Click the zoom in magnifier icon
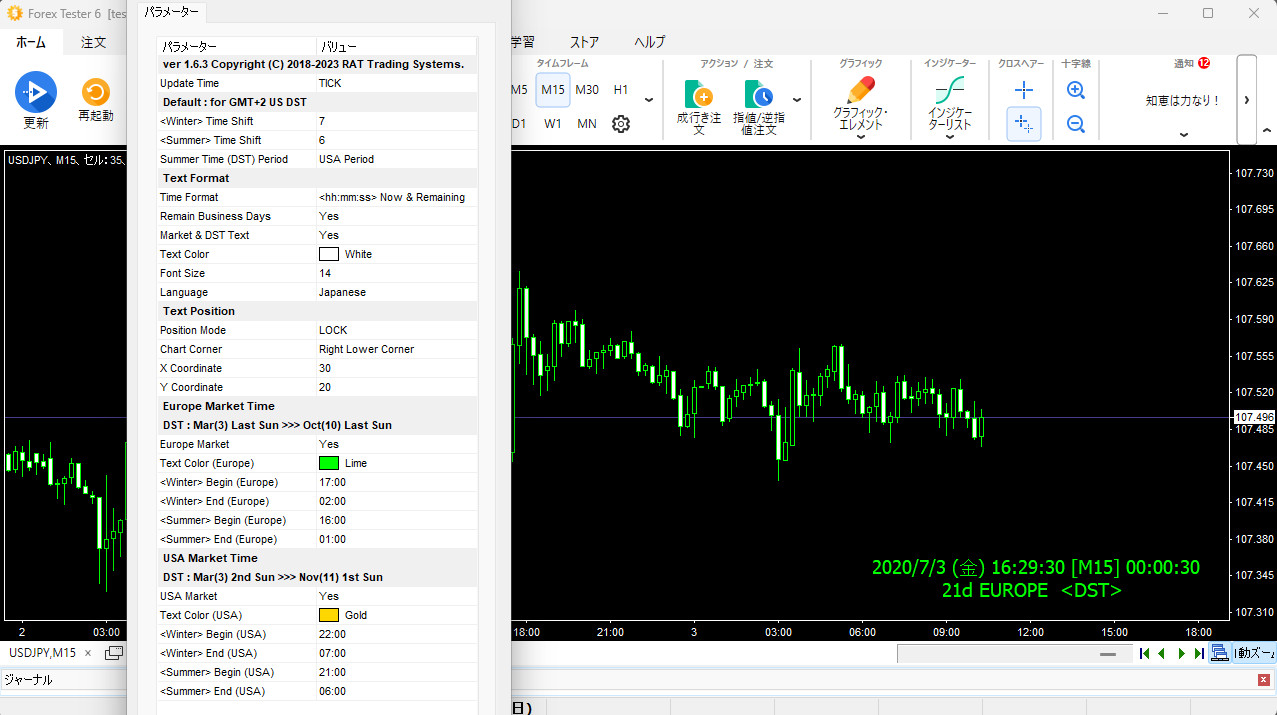Image resolution: width=1277 pixels, height=715 pixels. 1076,90
